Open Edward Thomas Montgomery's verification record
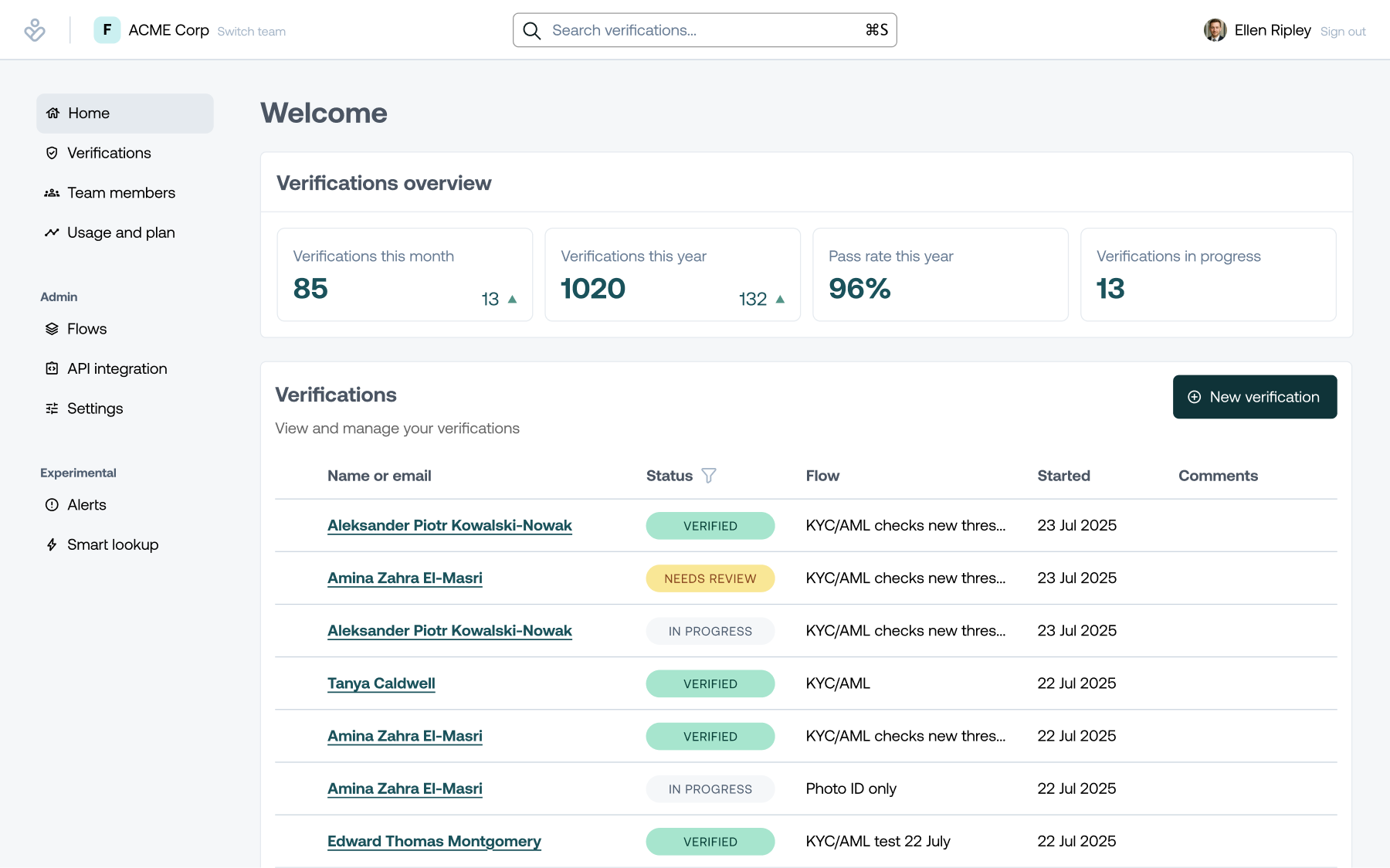The width and height of the screenshot is (1390, 868). [x=434, y=841]
